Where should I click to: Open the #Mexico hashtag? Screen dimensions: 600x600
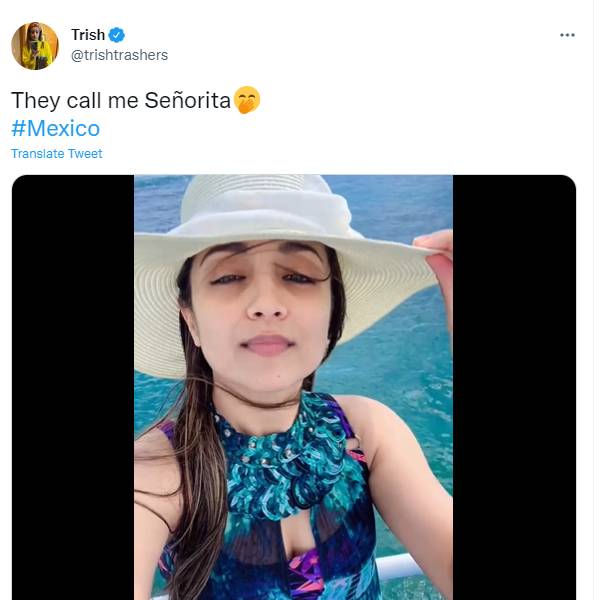coord(55,128)
